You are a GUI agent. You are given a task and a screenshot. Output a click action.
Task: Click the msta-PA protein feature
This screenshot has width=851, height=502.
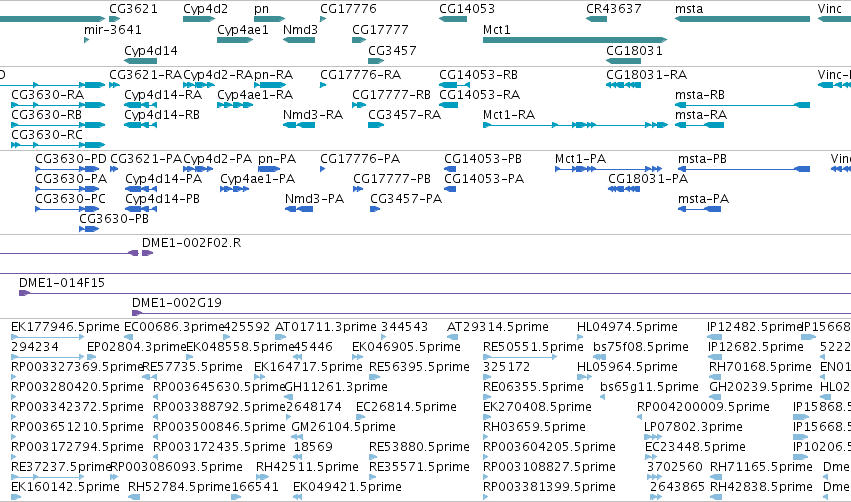coord(700,209)
